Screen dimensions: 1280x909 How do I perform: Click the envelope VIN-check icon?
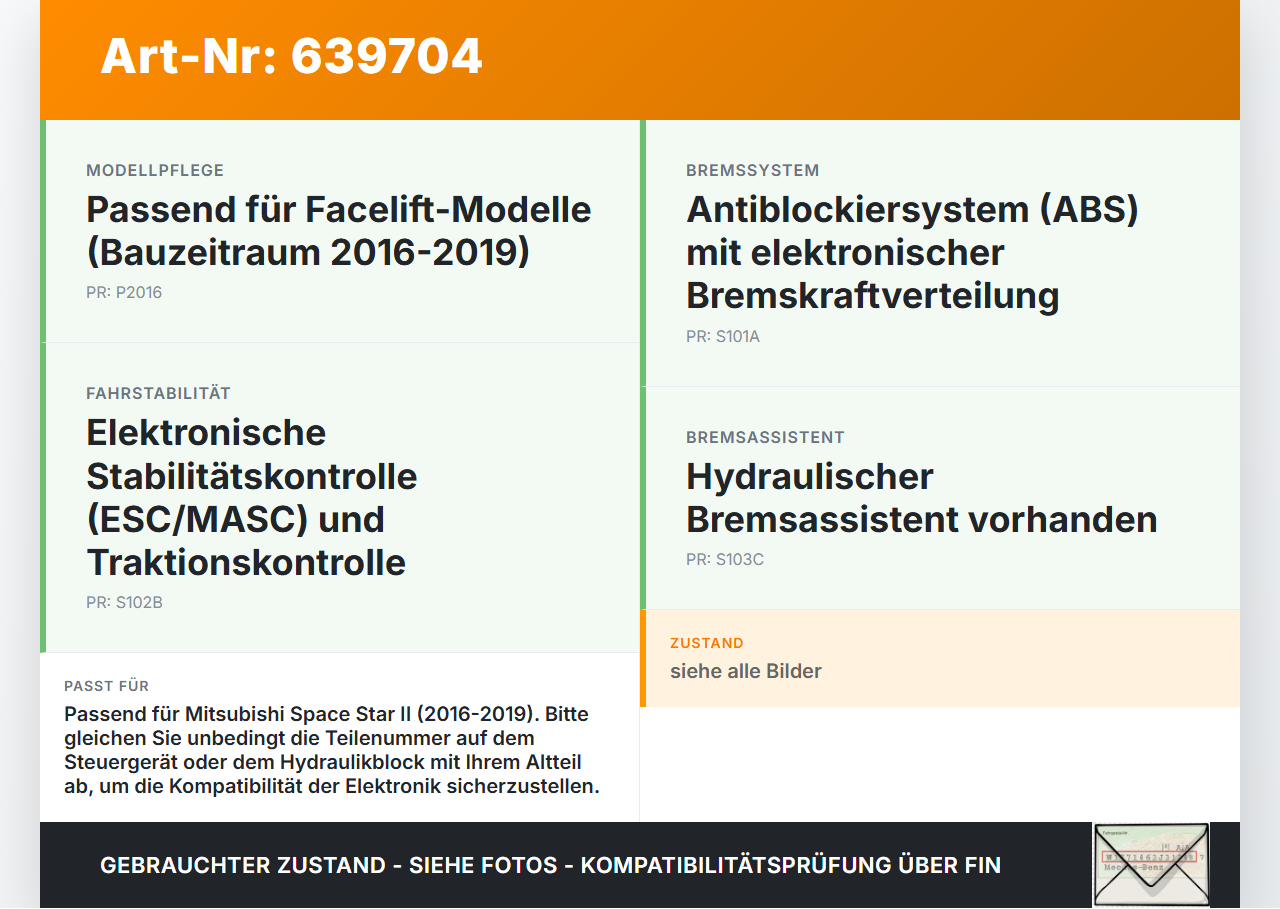[x=1151, y=865]
